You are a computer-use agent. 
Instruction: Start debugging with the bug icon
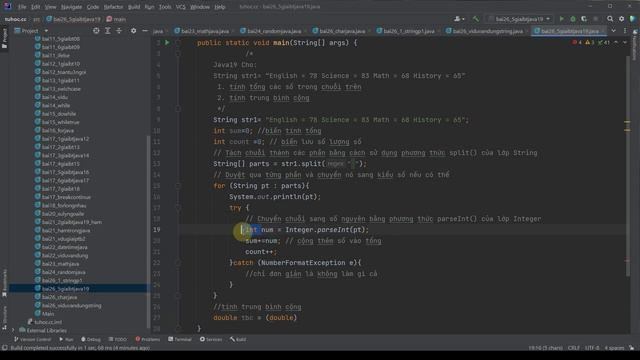click(573, 19)
